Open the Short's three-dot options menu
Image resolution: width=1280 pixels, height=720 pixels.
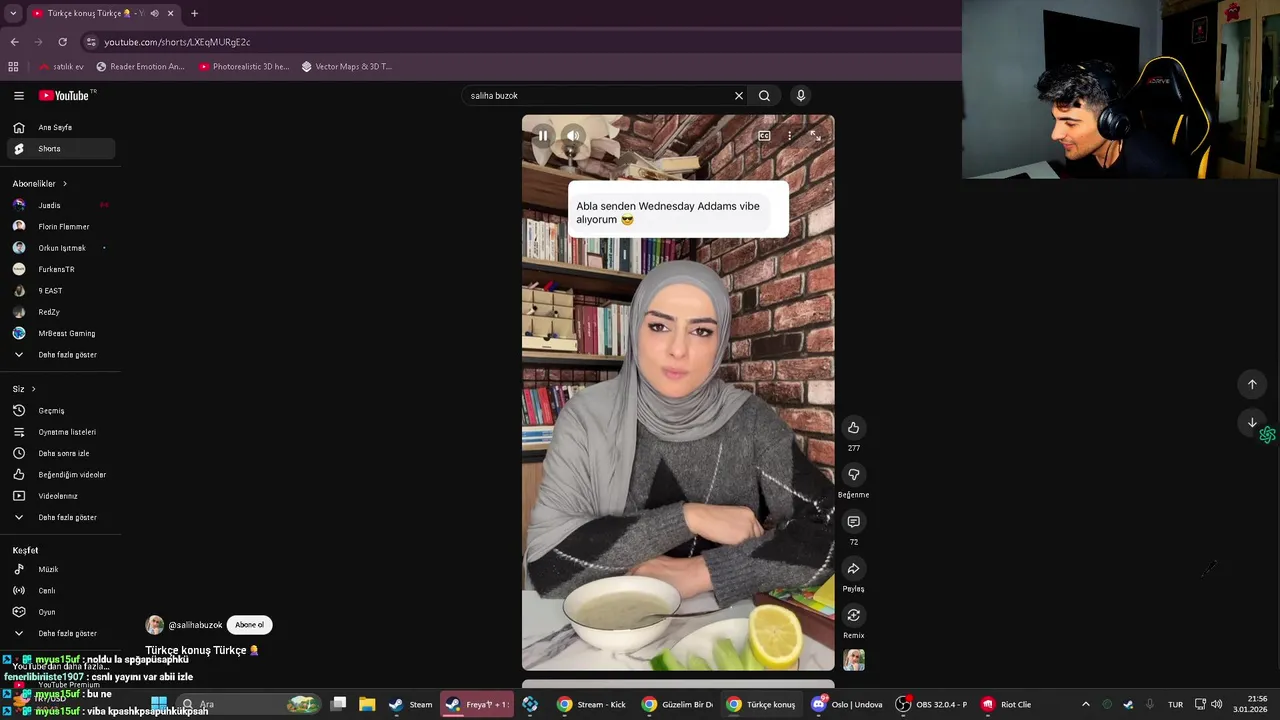789,136
